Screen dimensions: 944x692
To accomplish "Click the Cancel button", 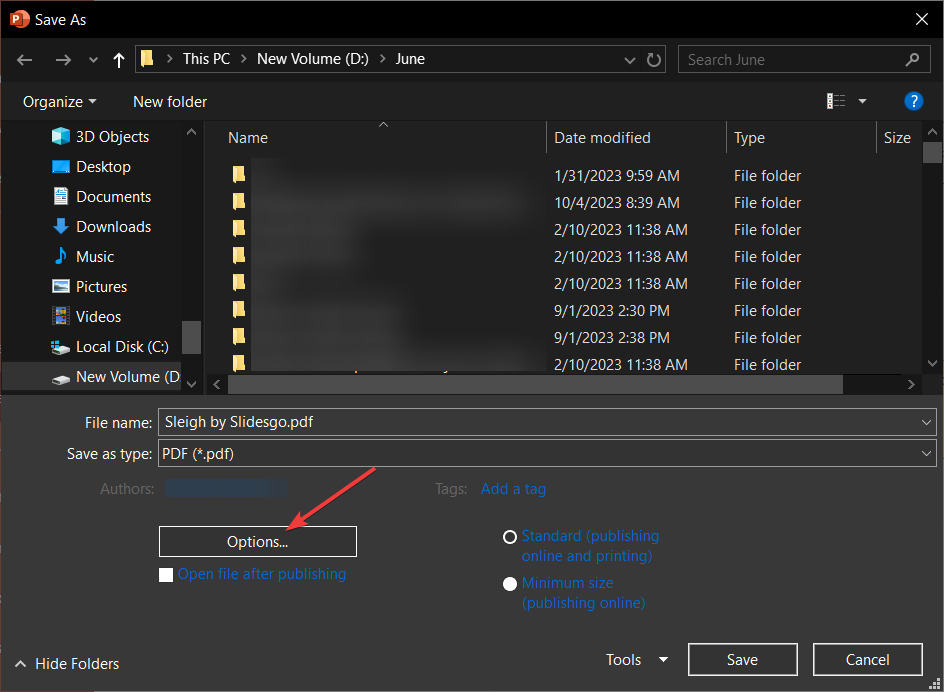I will 867,660.
